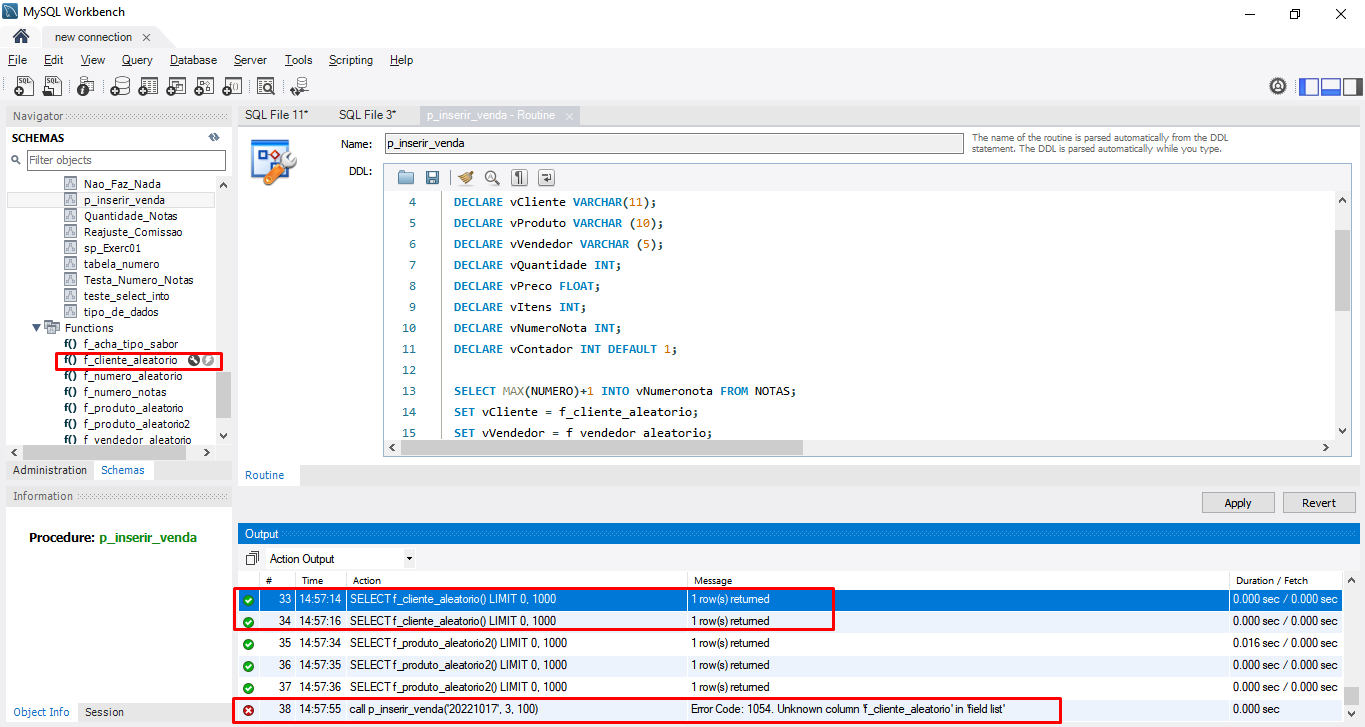Open Workbench preferences gear icon
The image size is (1365, 727).
(x=1278, y=86)
